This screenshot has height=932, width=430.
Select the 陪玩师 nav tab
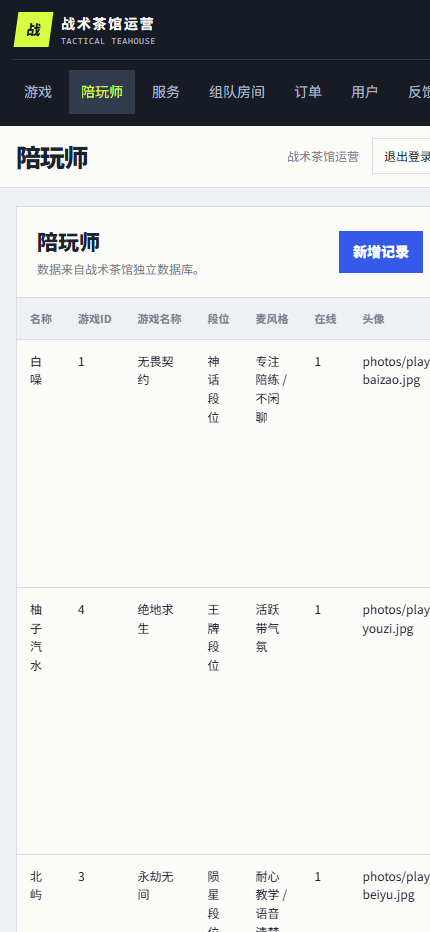[x=102, y=92]
